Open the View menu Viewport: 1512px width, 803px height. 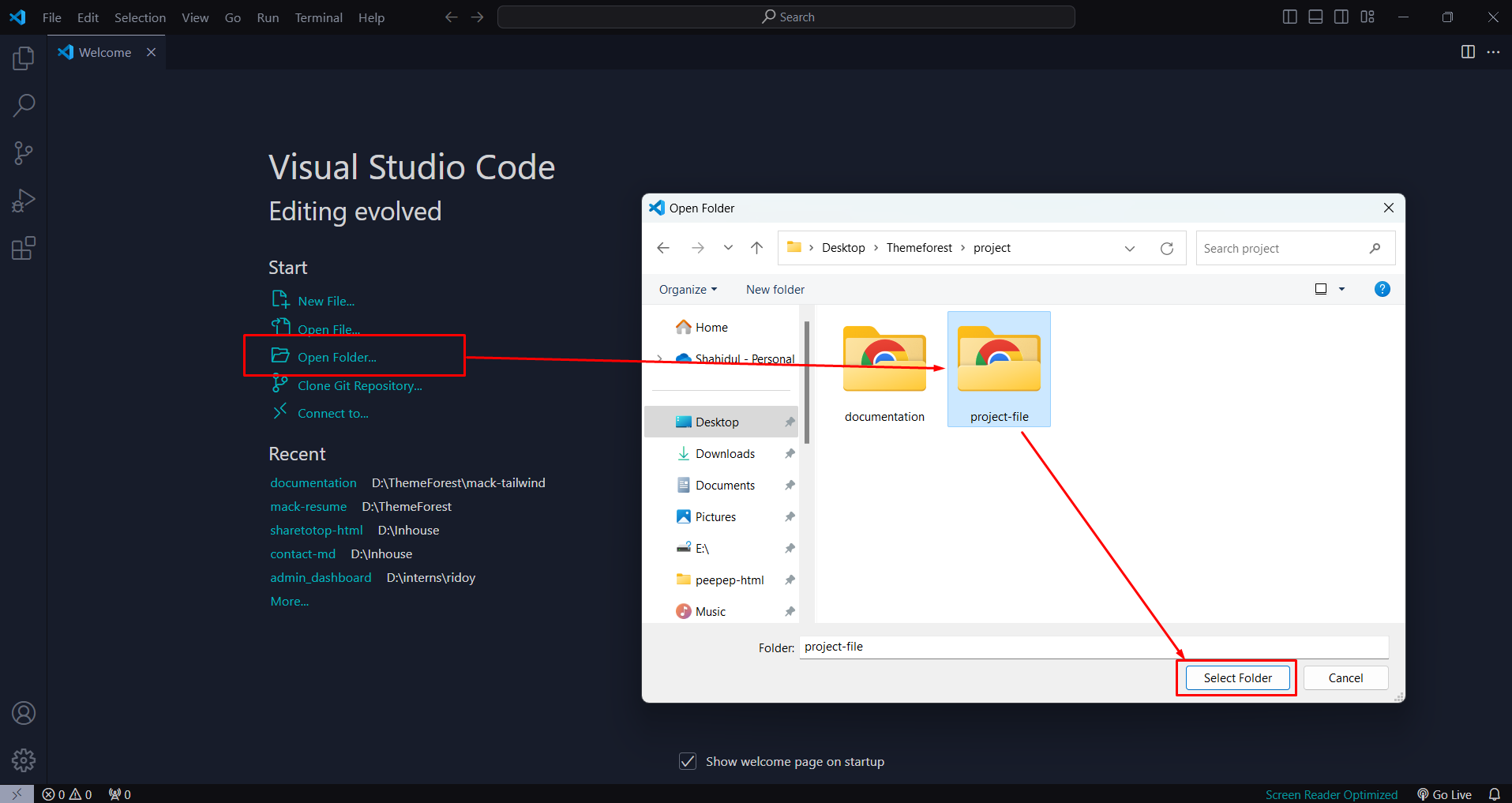coord(195,17)
